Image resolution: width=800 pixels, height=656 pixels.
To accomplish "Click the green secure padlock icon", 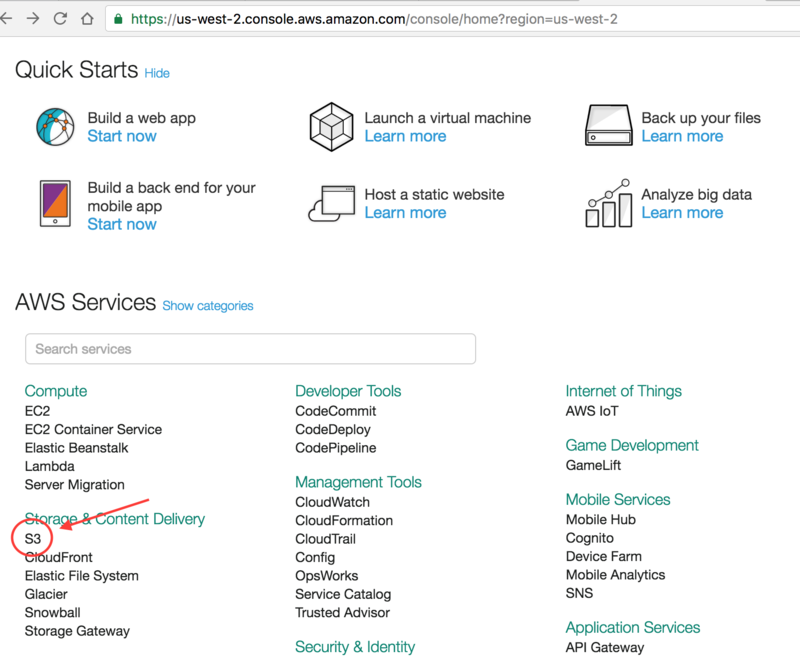I will click(118, 19).
